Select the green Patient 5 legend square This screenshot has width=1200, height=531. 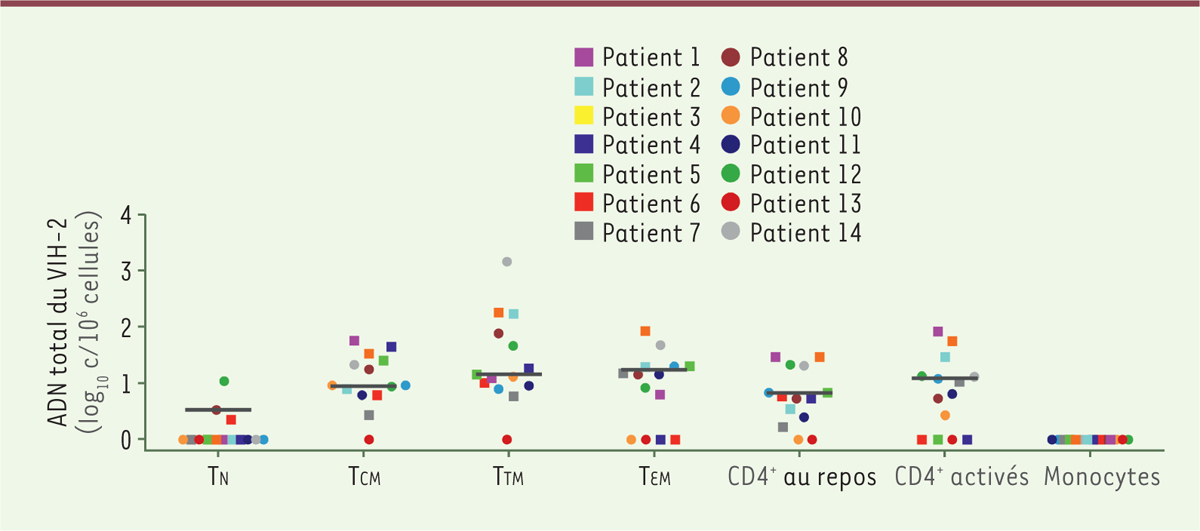click(x=585, y=174)
